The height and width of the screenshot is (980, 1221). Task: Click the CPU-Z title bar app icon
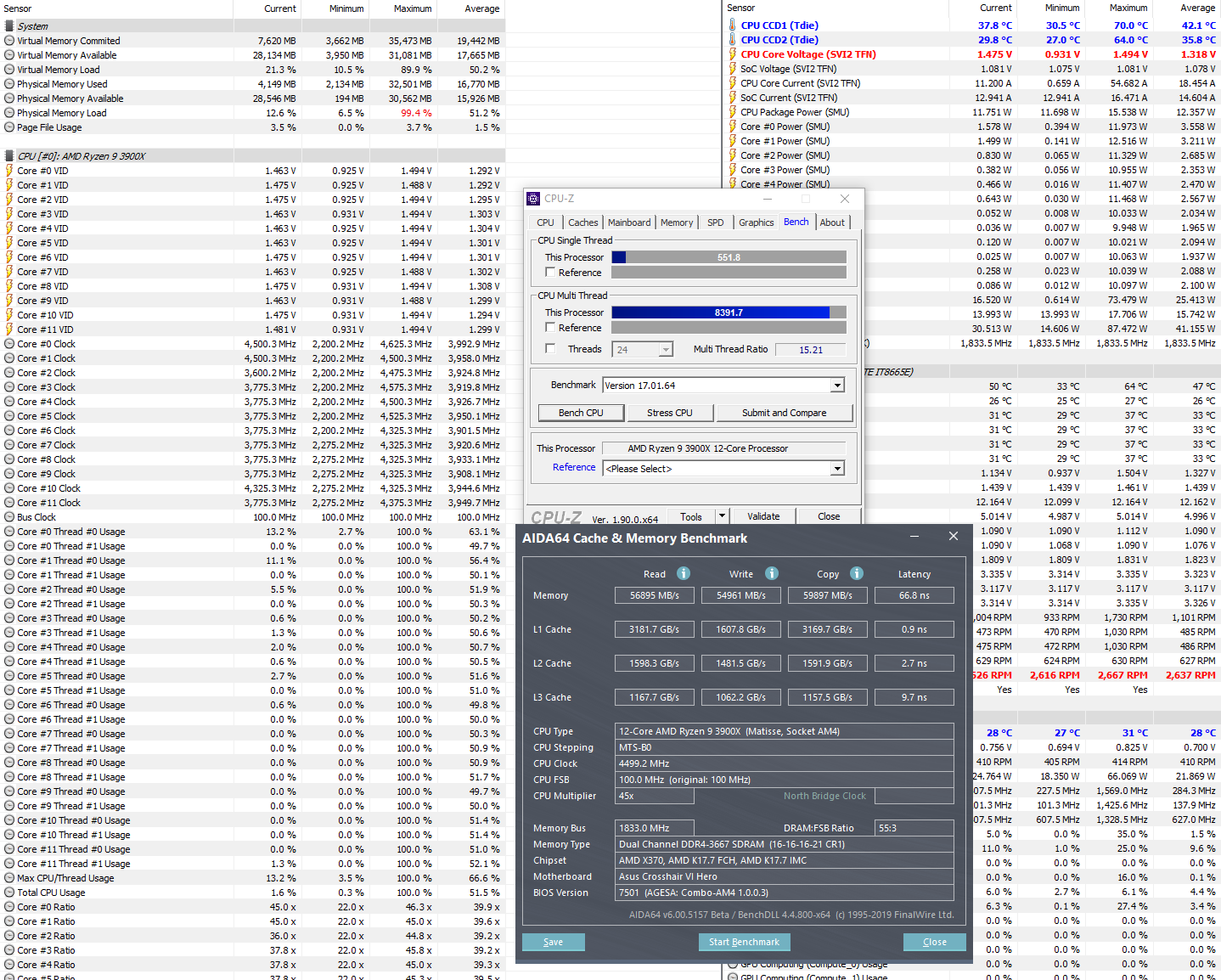(x=533, y=199)
